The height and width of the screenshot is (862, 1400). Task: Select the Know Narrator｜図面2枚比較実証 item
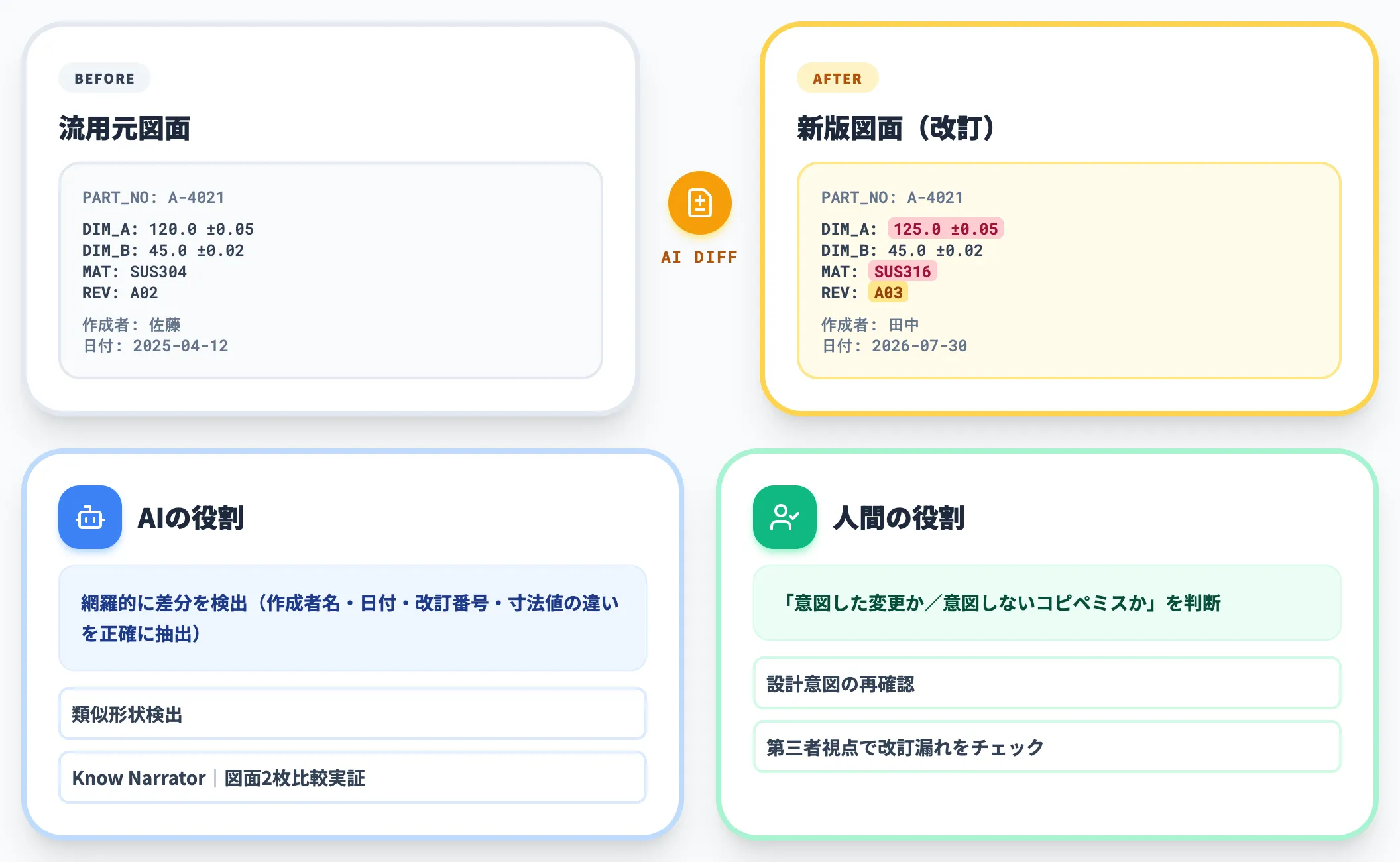(353, 777)
